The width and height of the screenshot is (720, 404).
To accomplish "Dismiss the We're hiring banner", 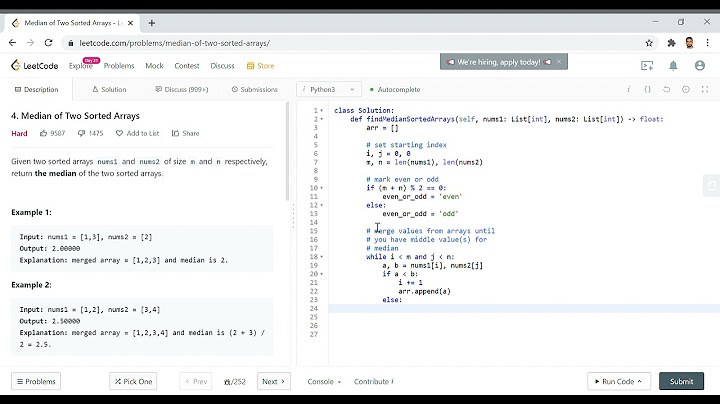I will [x=559, y=62].
